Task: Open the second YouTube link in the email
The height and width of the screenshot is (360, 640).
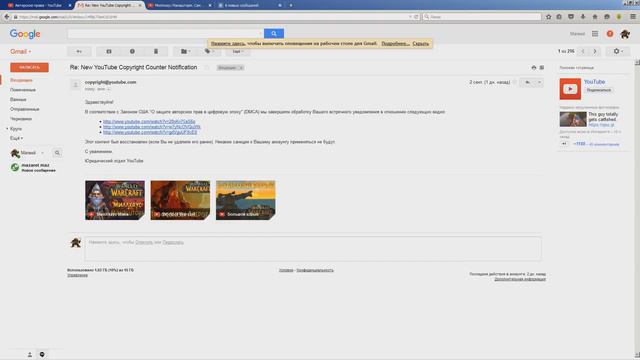Action: [x=152, y=127]
